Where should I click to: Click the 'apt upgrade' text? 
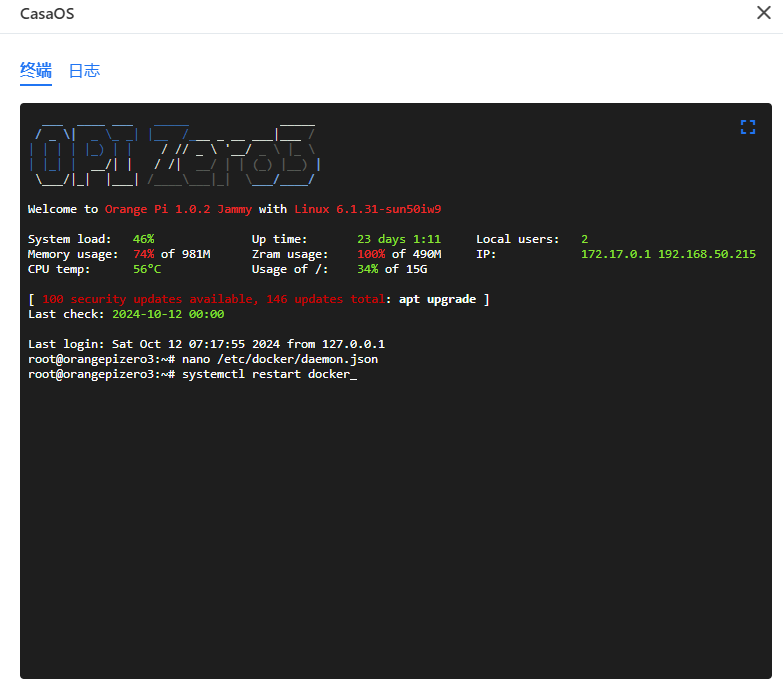tap(437, 299)
